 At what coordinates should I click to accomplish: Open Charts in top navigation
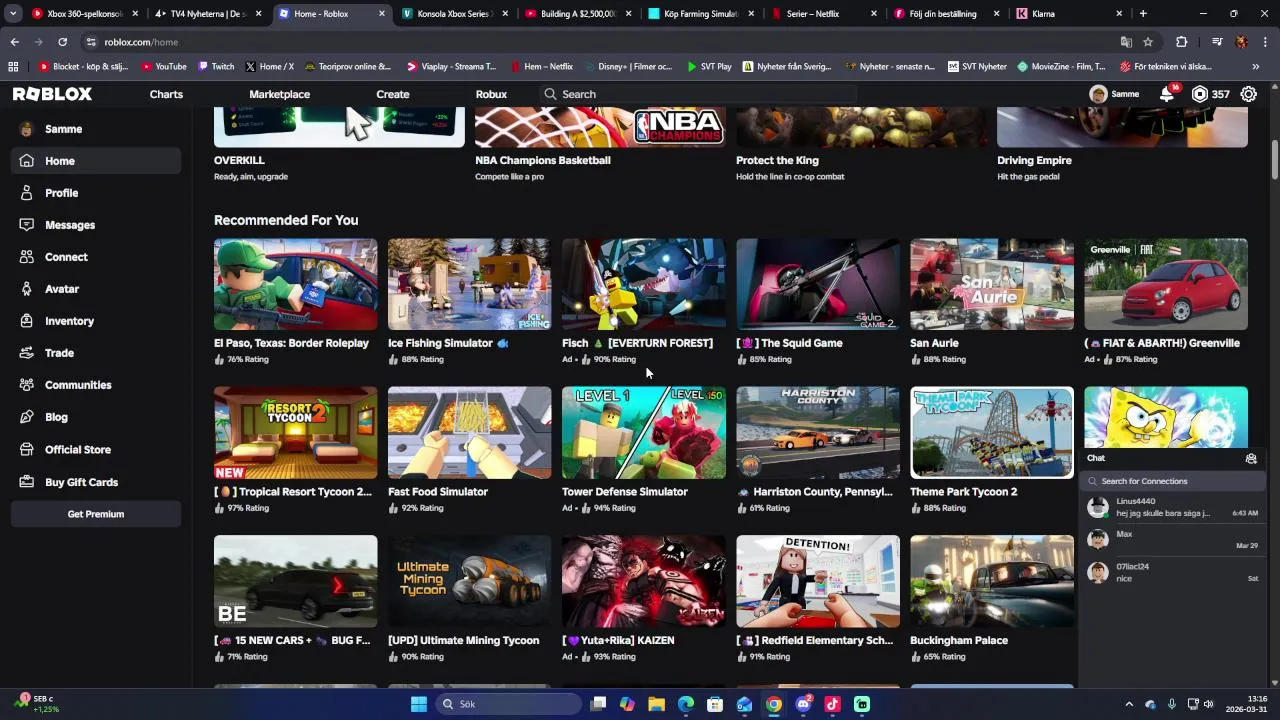point(166,94)
